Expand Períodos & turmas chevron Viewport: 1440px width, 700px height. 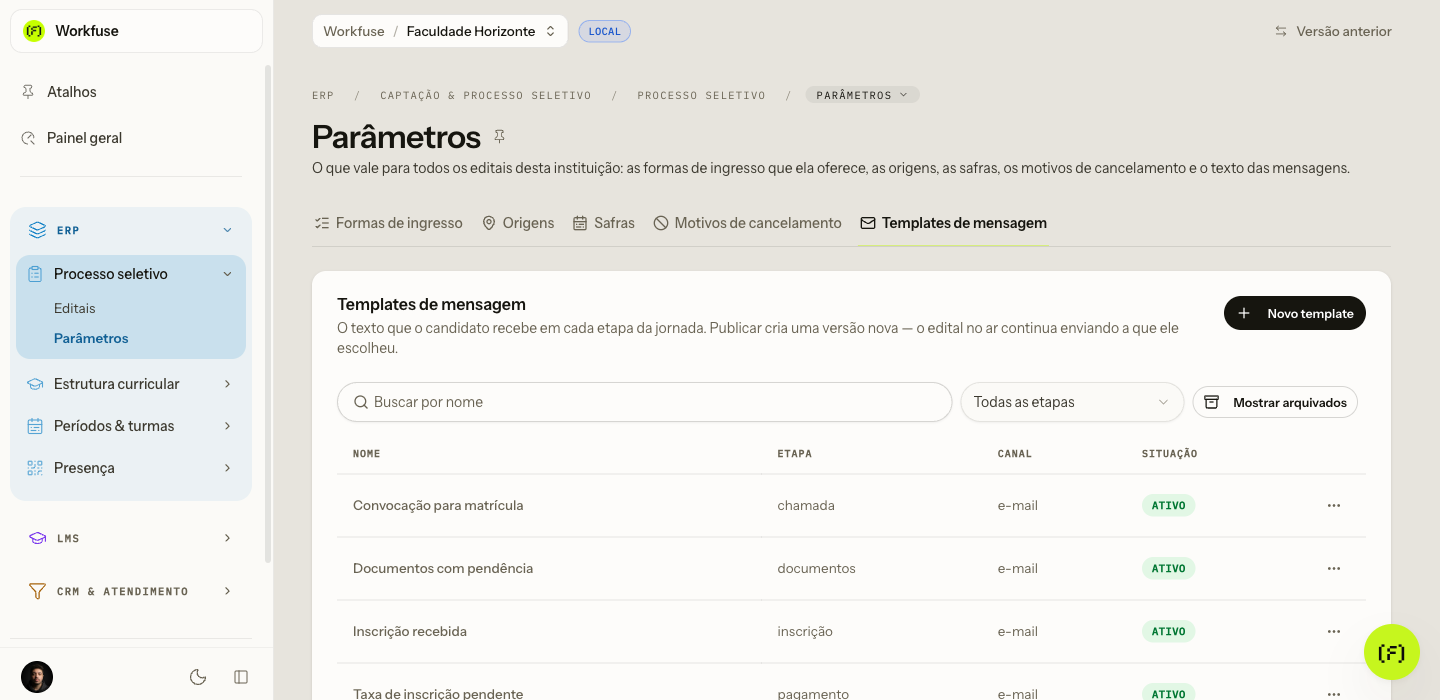[227, 426]
